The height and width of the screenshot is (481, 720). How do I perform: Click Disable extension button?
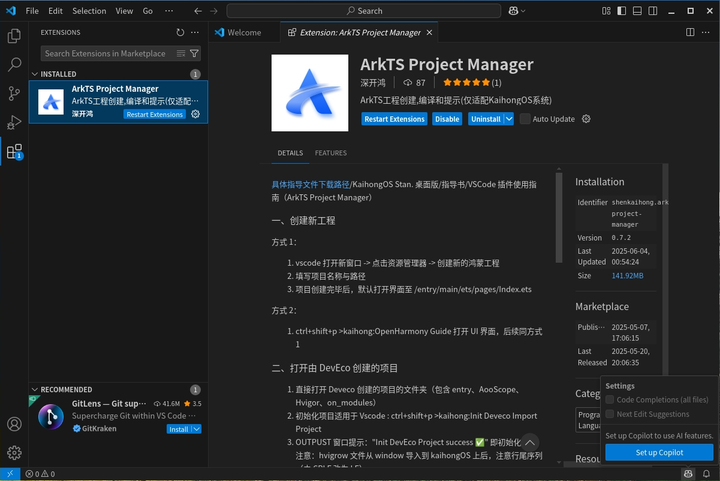tap(447, 119)
